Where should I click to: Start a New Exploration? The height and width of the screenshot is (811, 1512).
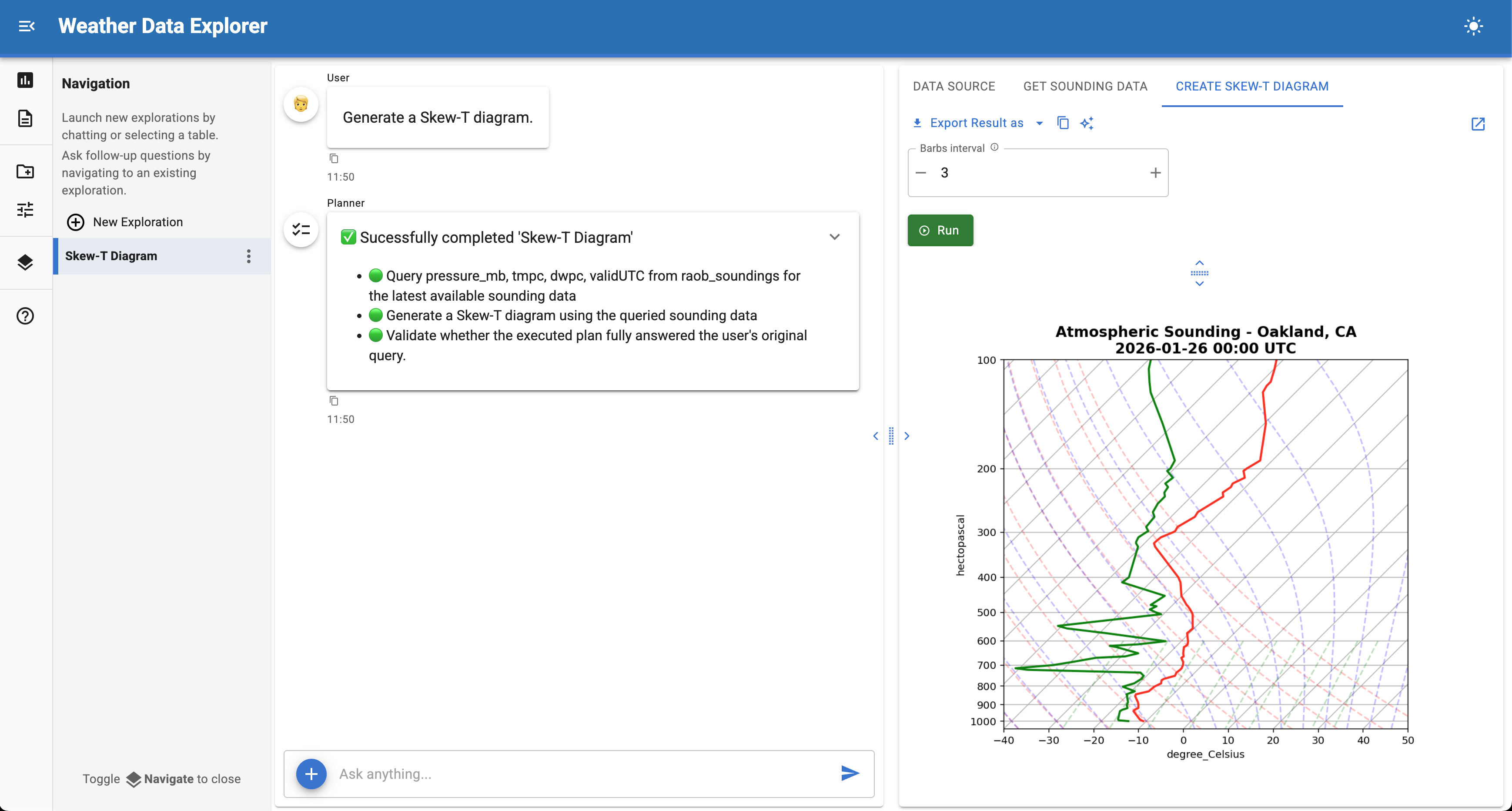(125, 222)
